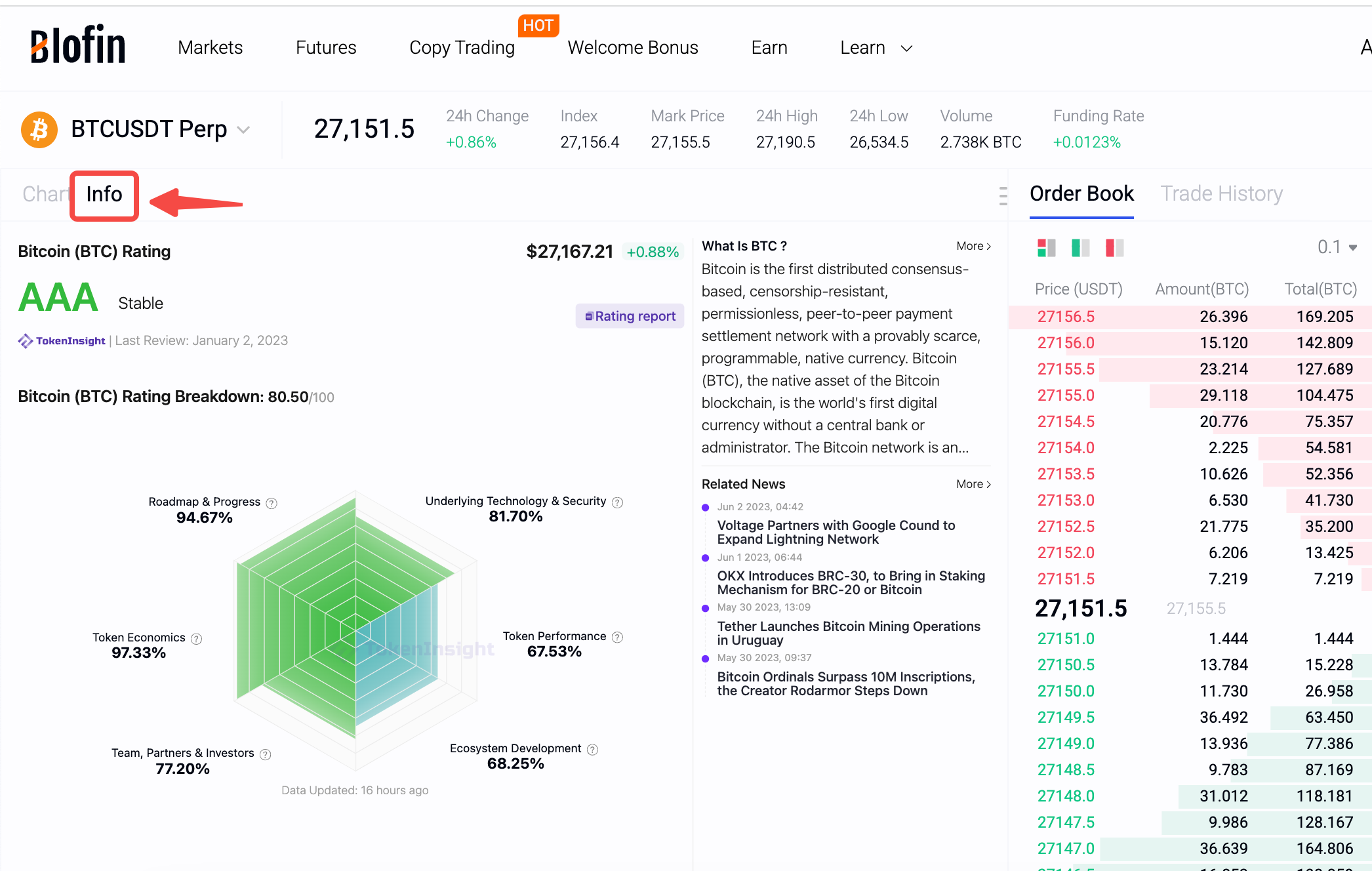Open the Welcome Bonus page
Viewport: 1372px width, 871px height.
(633, 47)
